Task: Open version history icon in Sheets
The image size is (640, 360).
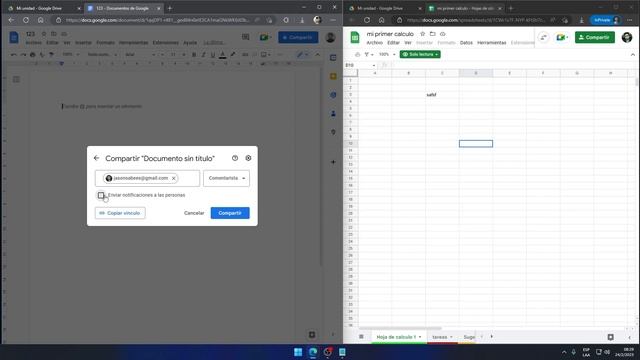Action: (x=543, y=37)
